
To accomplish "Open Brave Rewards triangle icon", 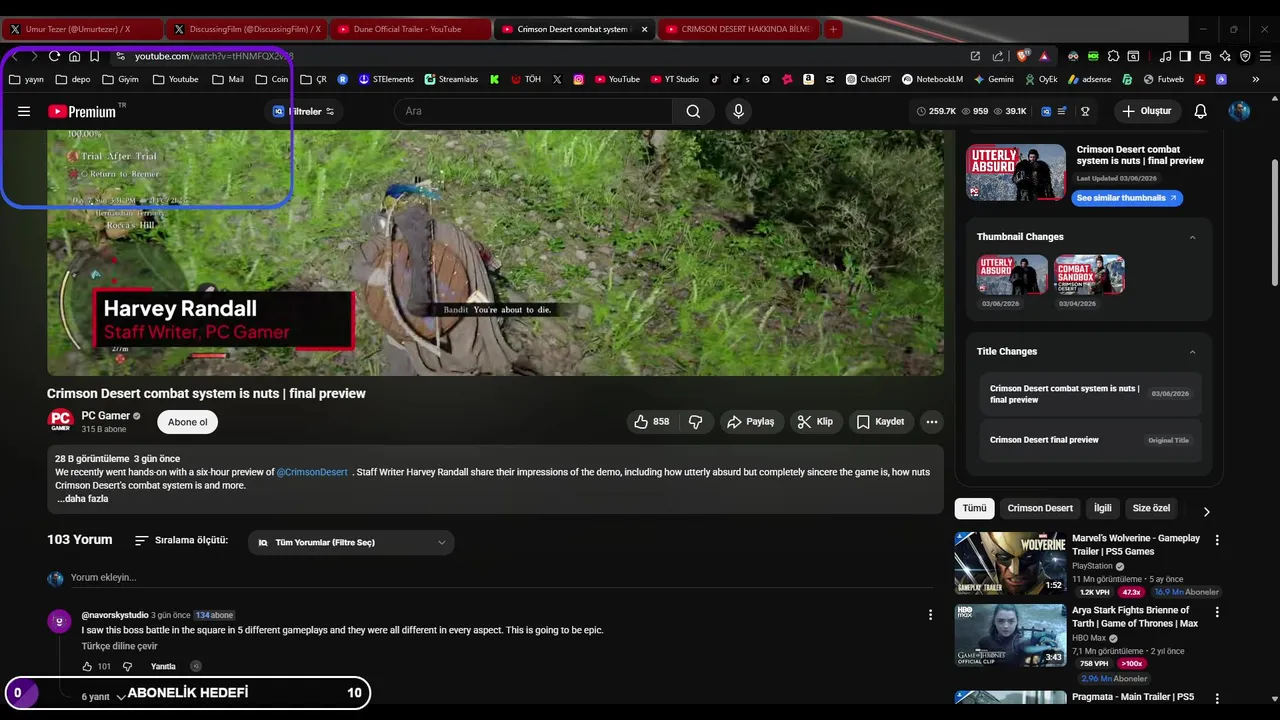I will [1044, 56].
